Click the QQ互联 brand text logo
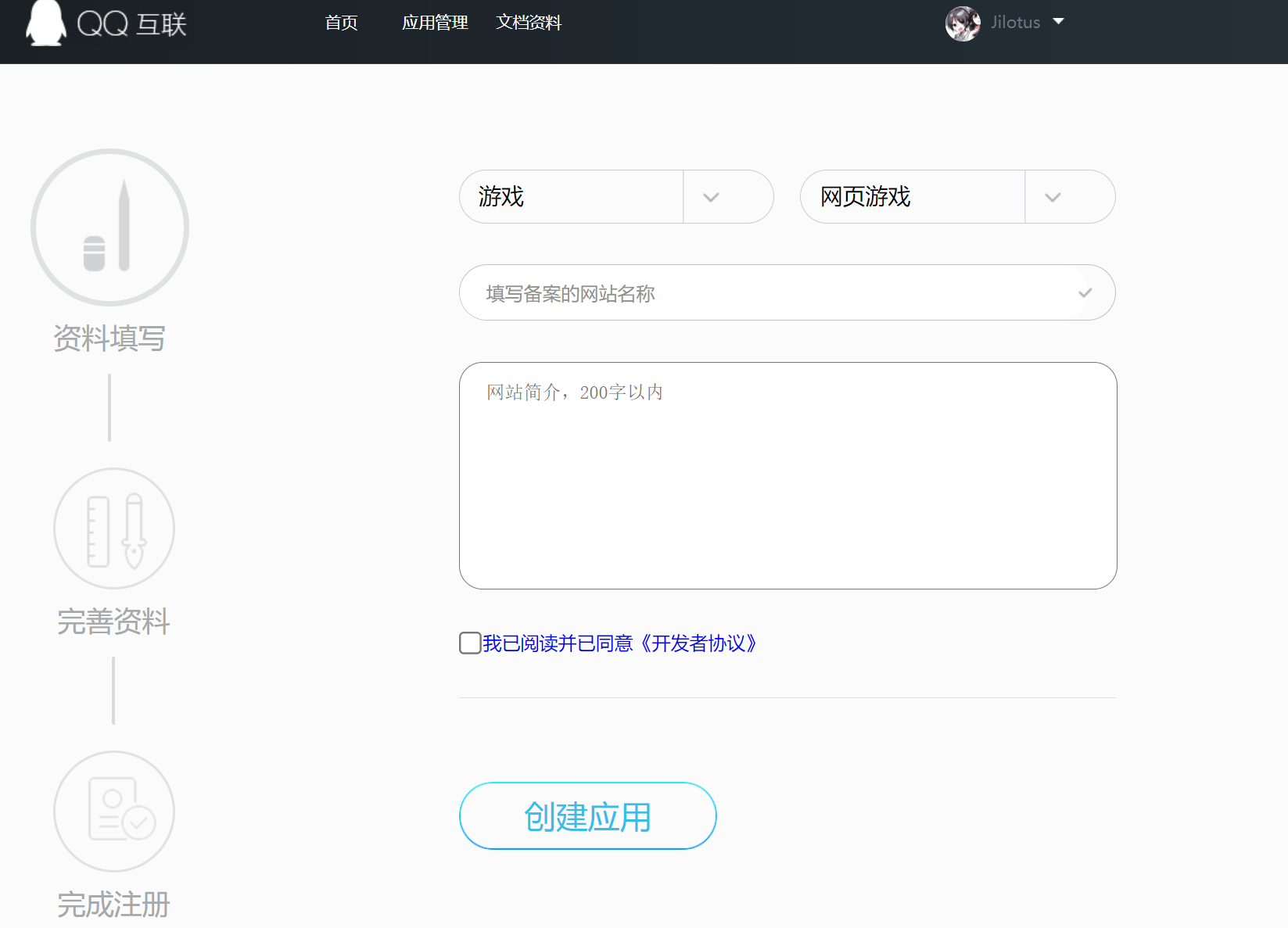 click(x=131, y=24)
